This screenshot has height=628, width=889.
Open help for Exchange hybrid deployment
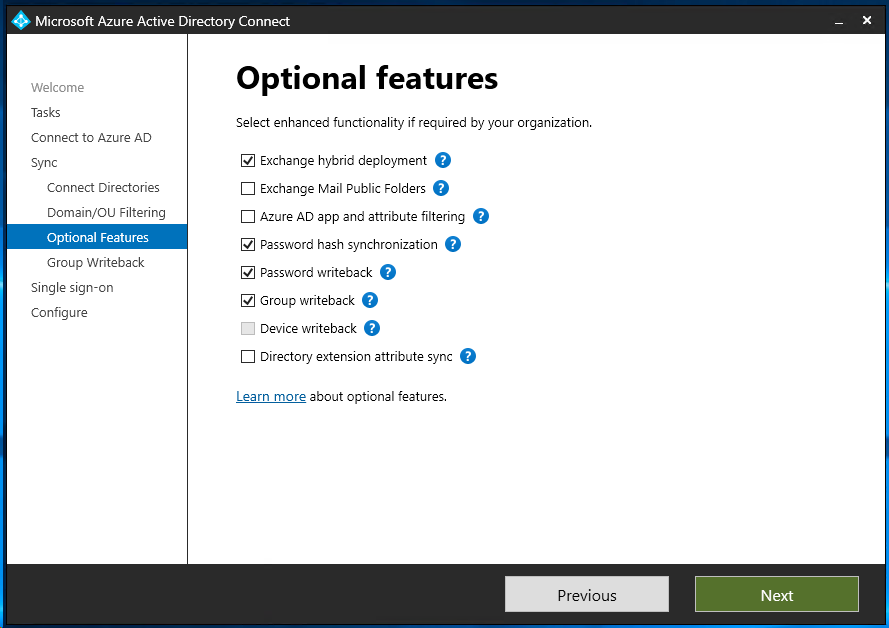443,160
